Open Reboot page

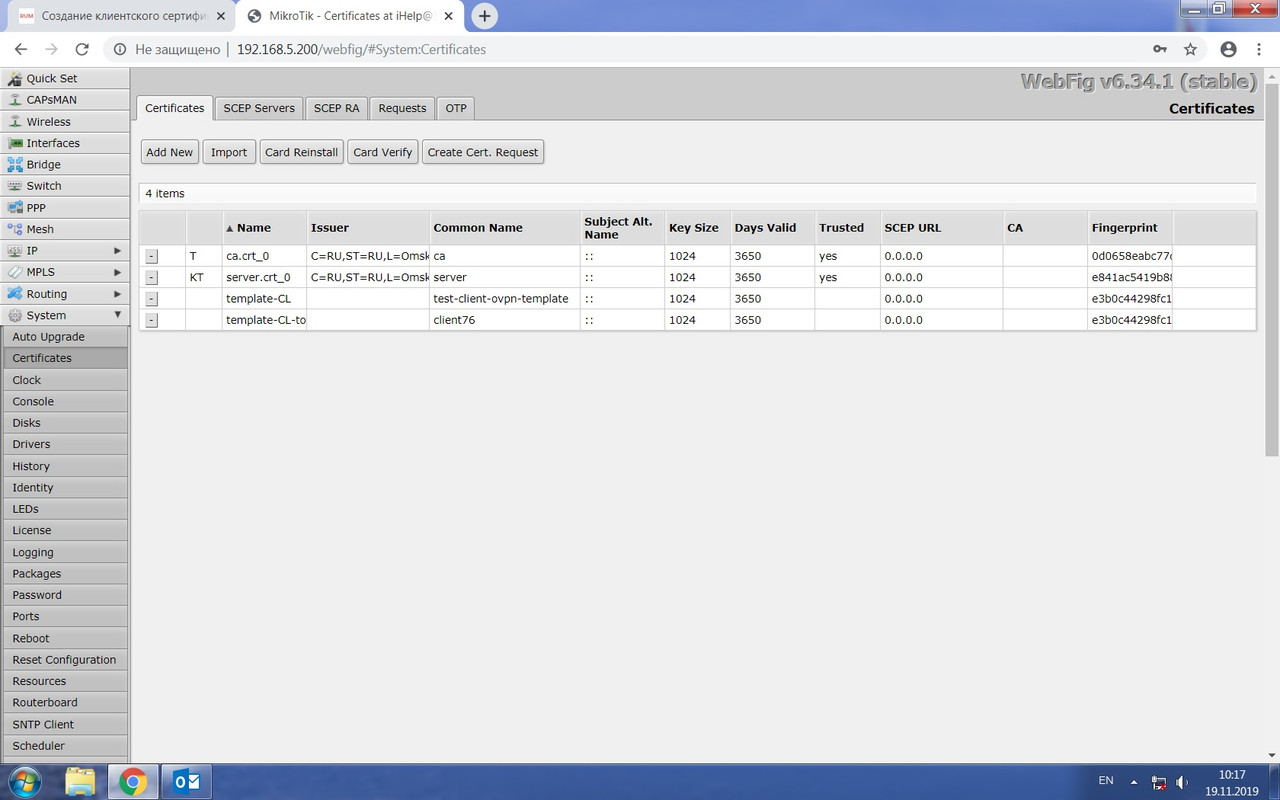click(64, 638)
